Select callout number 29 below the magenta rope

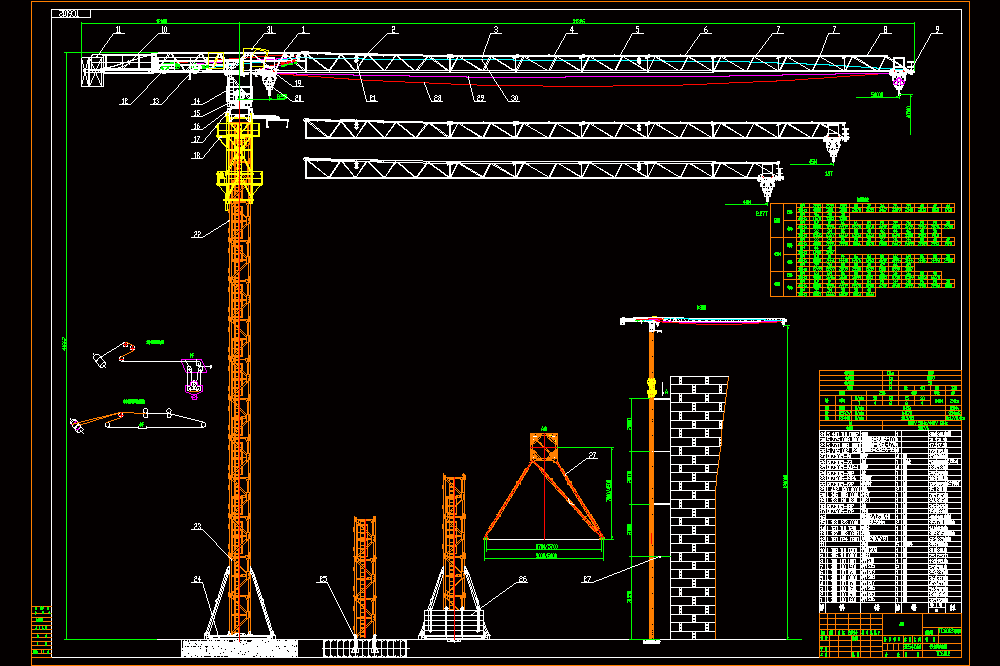480,98
